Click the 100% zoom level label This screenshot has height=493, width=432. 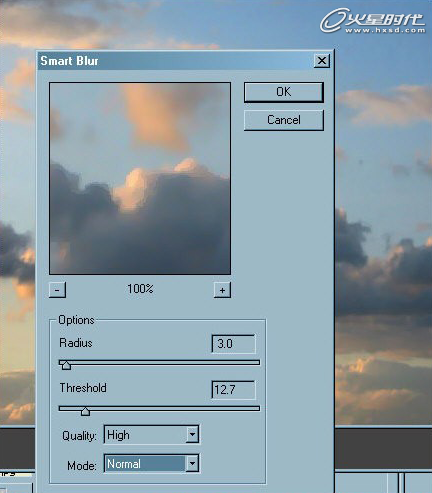tap(140, 289)
